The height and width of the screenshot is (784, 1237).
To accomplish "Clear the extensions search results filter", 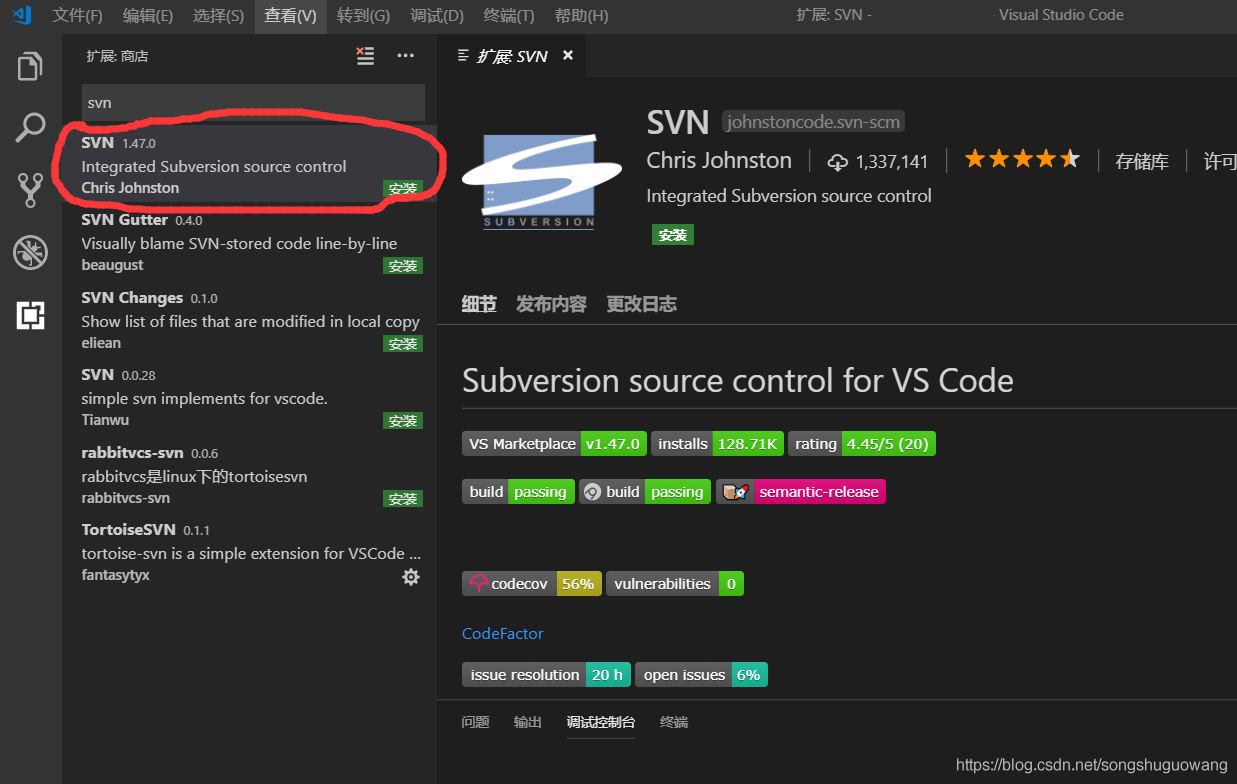I will tap(365, 56).
